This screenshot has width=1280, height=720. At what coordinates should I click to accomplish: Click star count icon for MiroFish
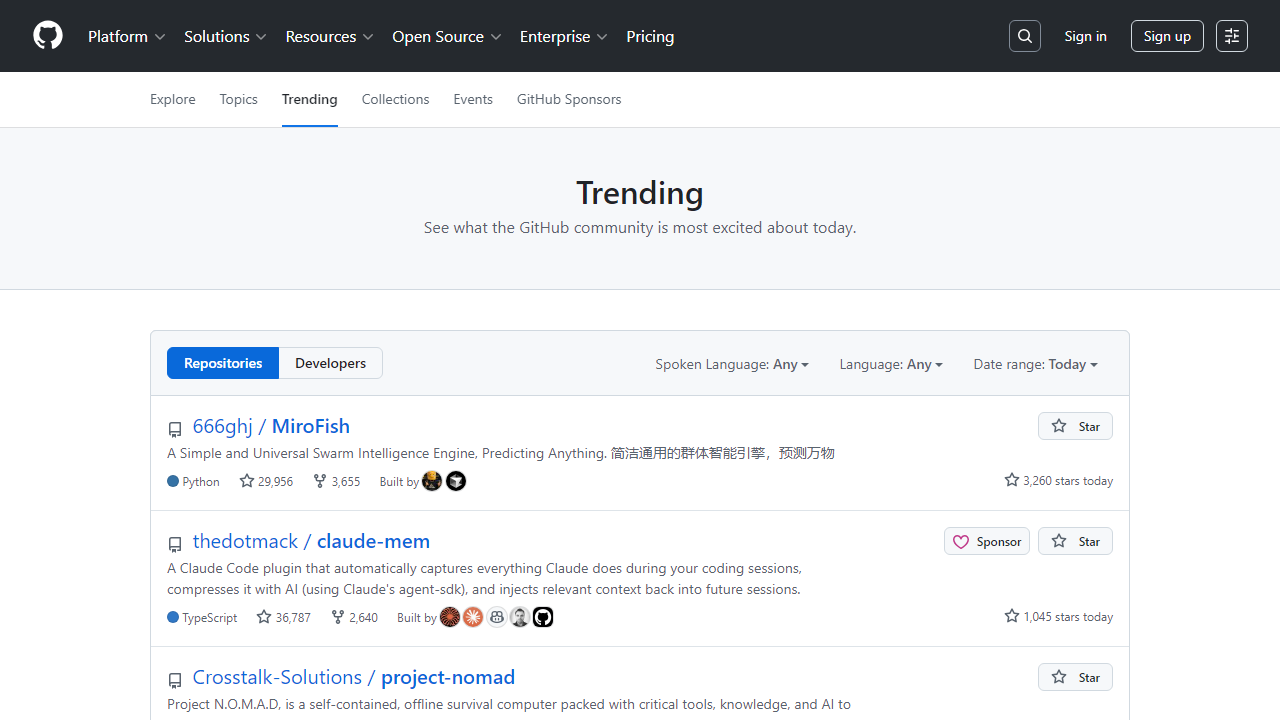(247, 481)
